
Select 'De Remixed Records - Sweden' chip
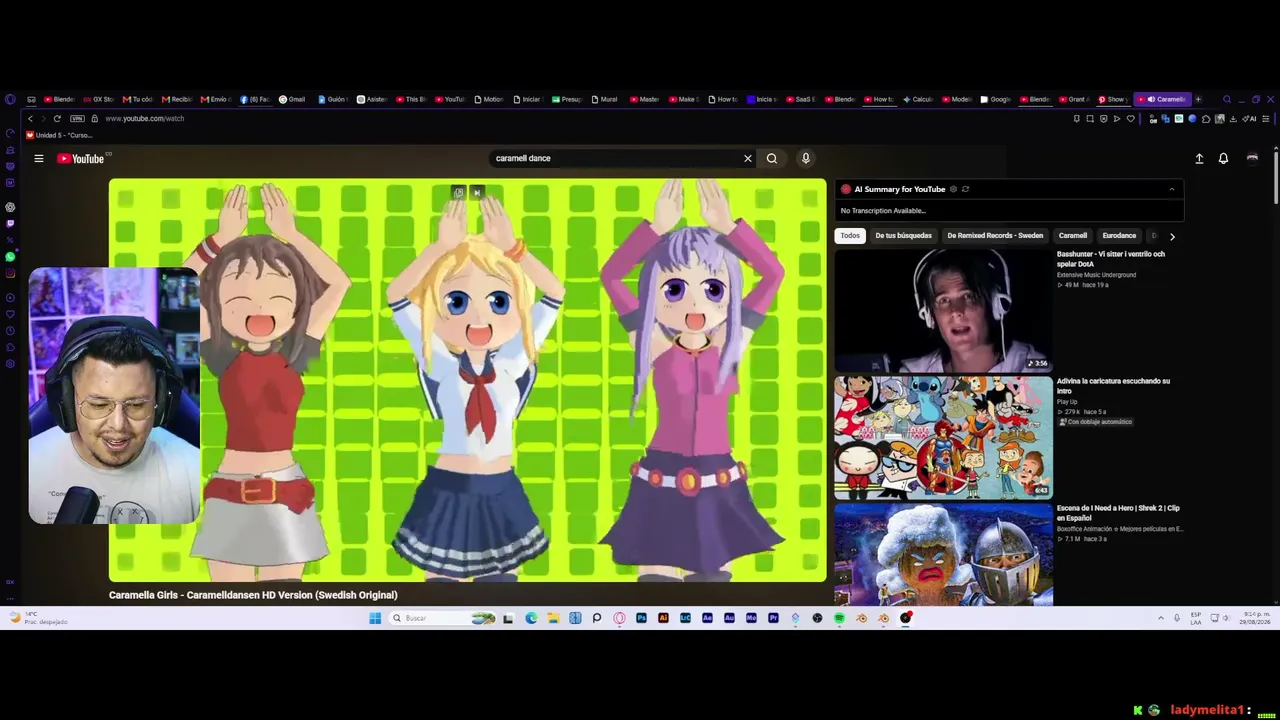[995, 236]
